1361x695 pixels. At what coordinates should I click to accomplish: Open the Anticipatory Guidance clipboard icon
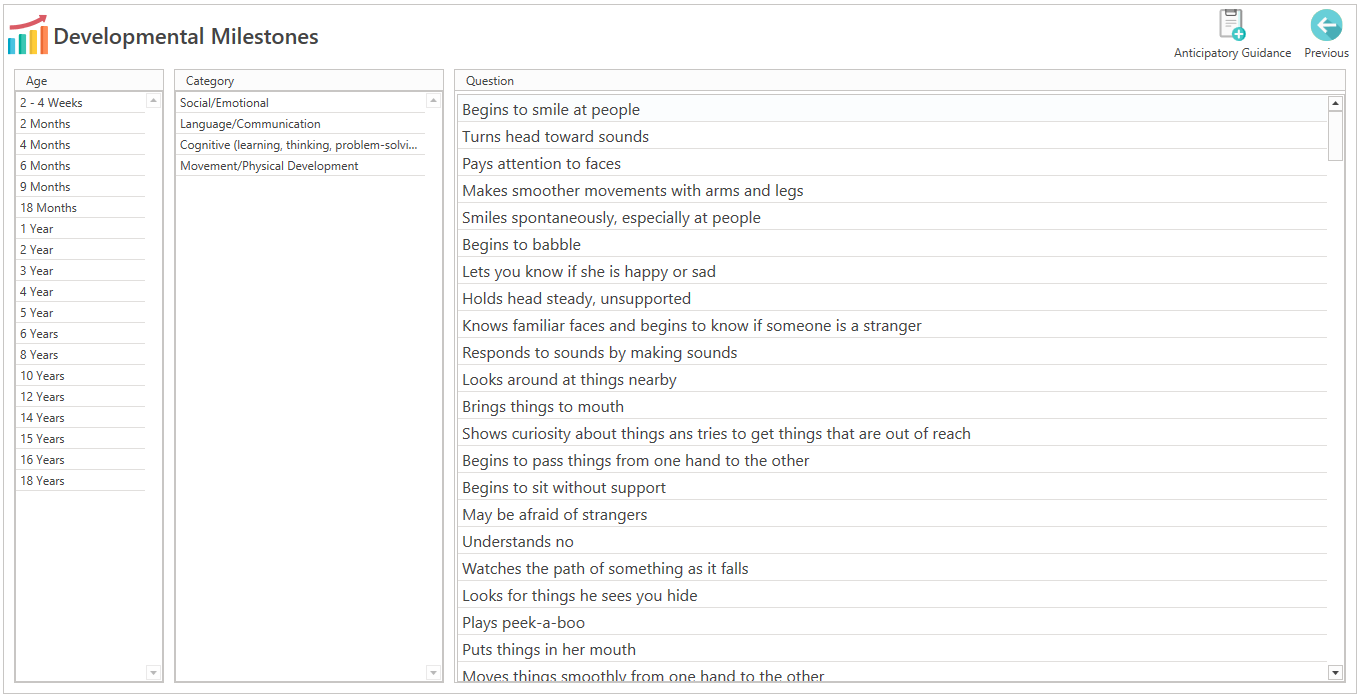point(1232,25)
